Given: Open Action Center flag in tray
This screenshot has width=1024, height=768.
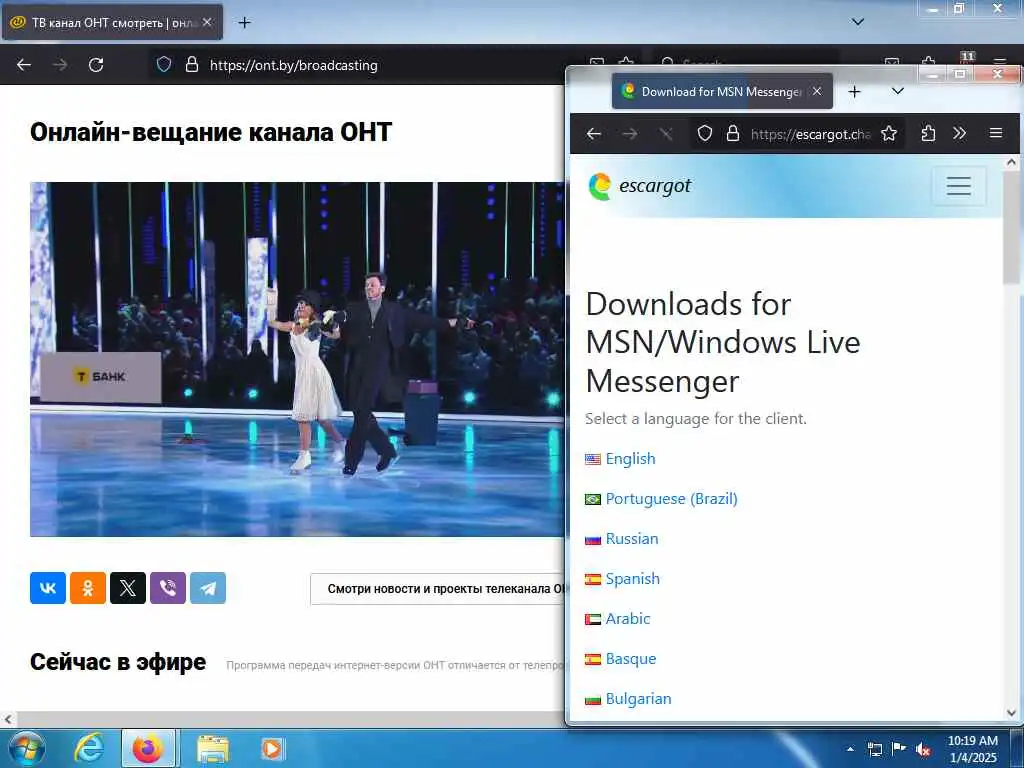Looking at the screenshot, I should 899,749.
